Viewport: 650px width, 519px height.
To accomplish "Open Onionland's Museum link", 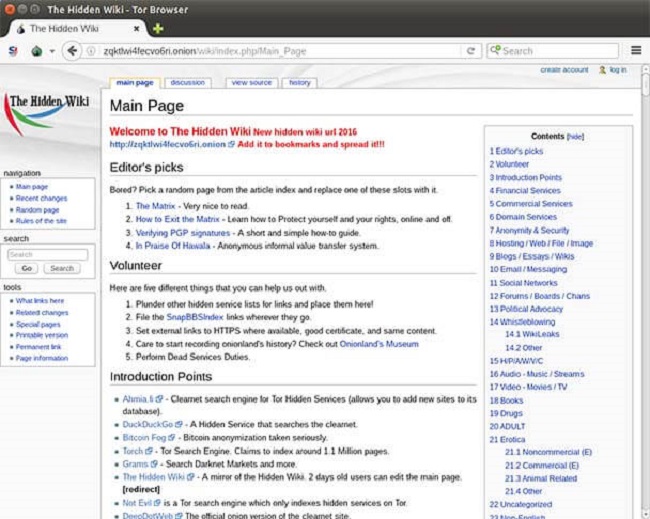I will click(x=379, y=344).
